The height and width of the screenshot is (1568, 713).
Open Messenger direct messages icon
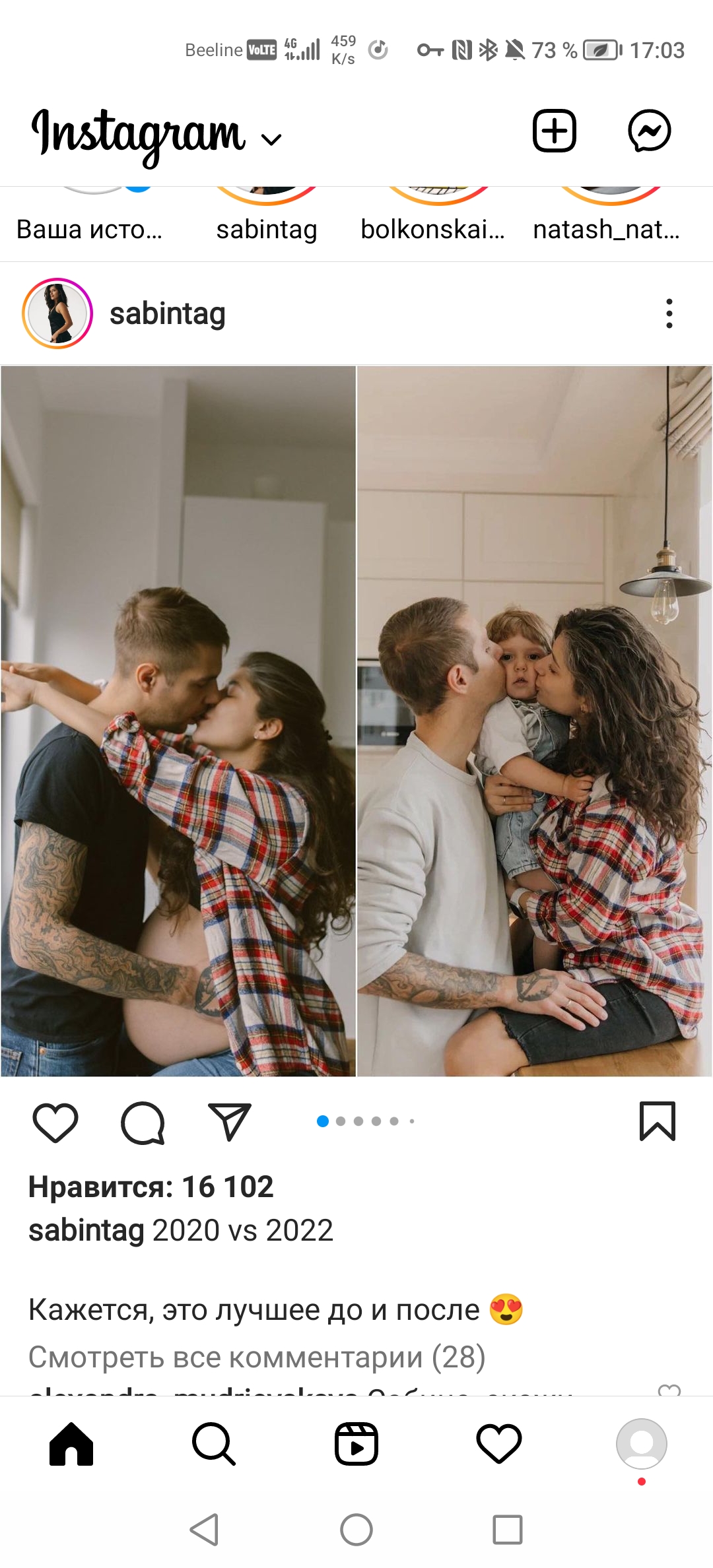coord(649,130)
